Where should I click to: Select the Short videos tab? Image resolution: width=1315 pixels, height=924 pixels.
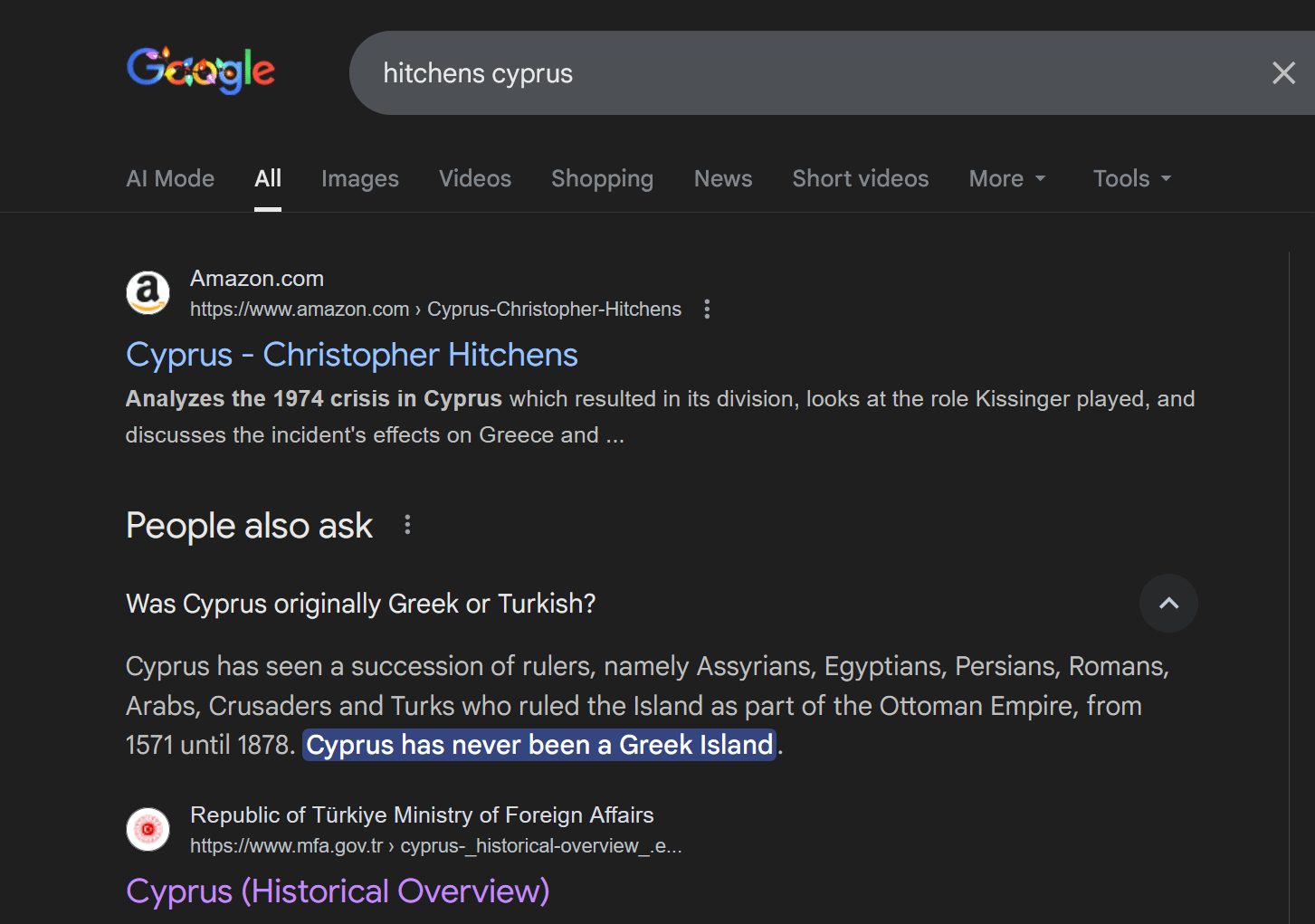(x=860, y=179)
